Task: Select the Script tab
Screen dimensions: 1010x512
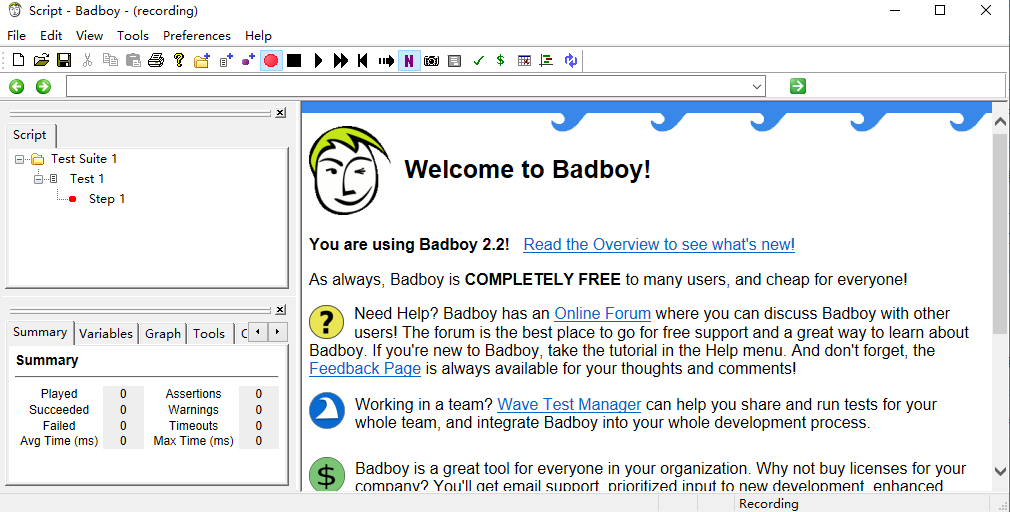Action: pyautogui.click(x=30, y=135)
